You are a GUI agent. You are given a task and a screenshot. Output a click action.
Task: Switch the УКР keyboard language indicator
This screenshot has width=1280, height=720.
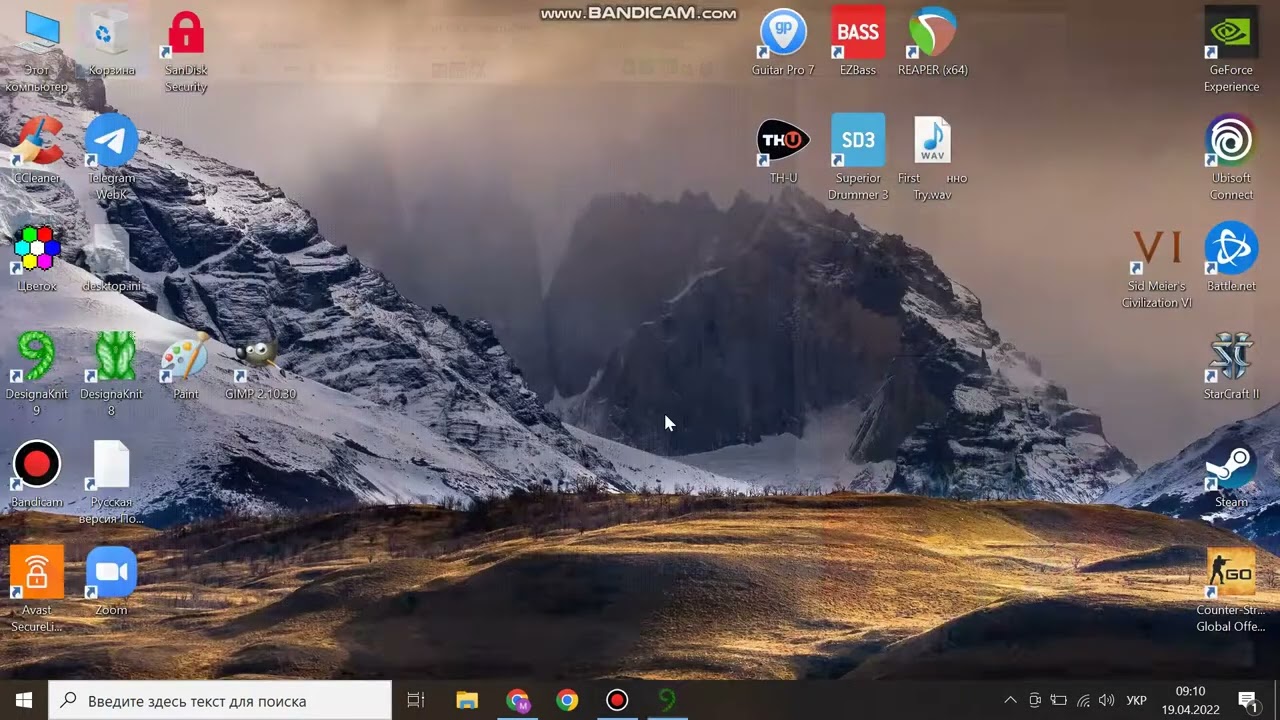(1136, 700)
